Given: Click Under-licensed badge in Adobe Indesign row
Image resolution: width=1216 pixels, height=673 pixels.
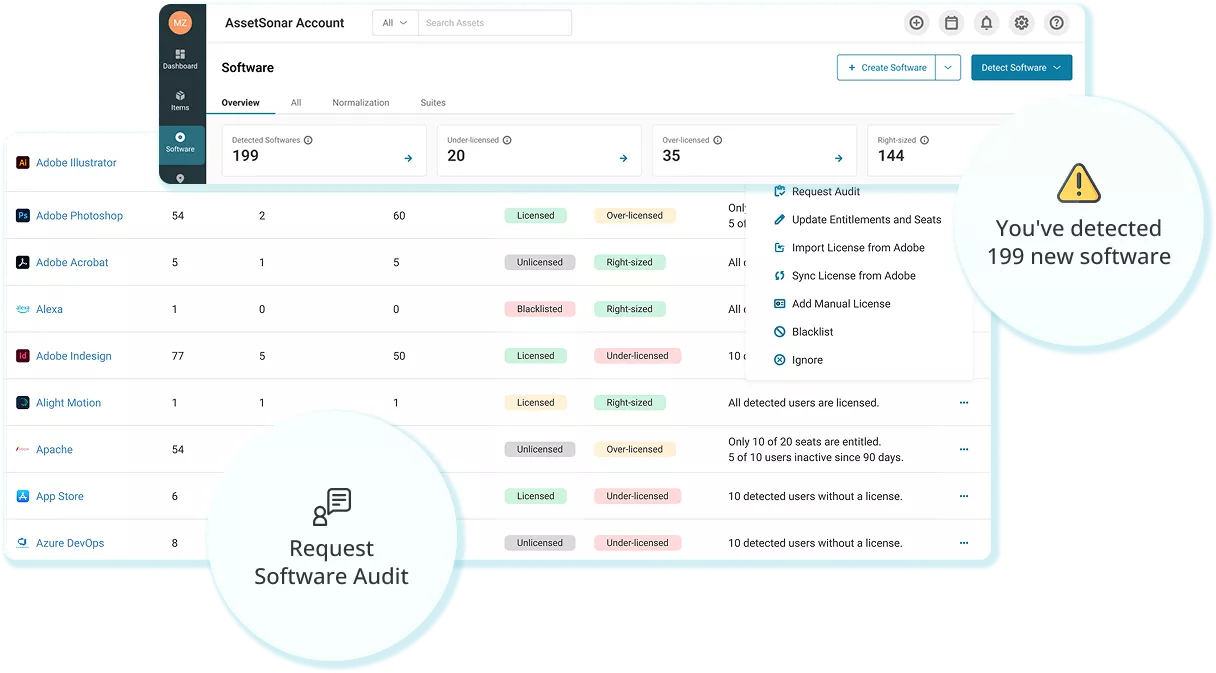Looking at the screenshot, I should coord(637,356).
